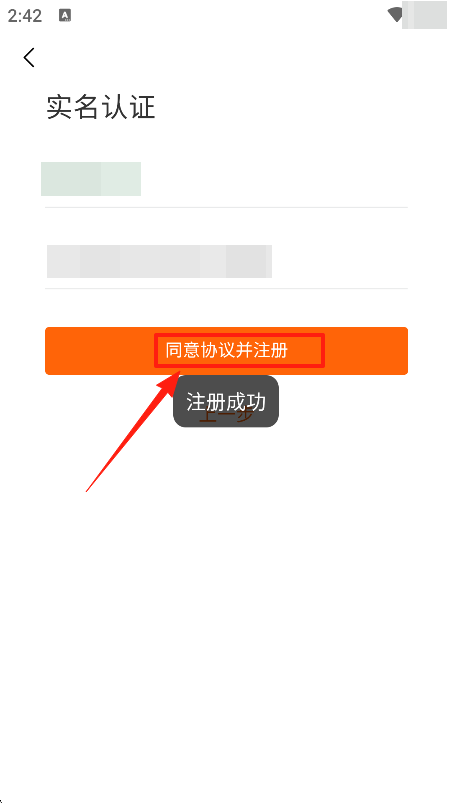Tap the gray blurred ID number text
Viewport: 452px width, 803px height.
(x=159, y=261)
